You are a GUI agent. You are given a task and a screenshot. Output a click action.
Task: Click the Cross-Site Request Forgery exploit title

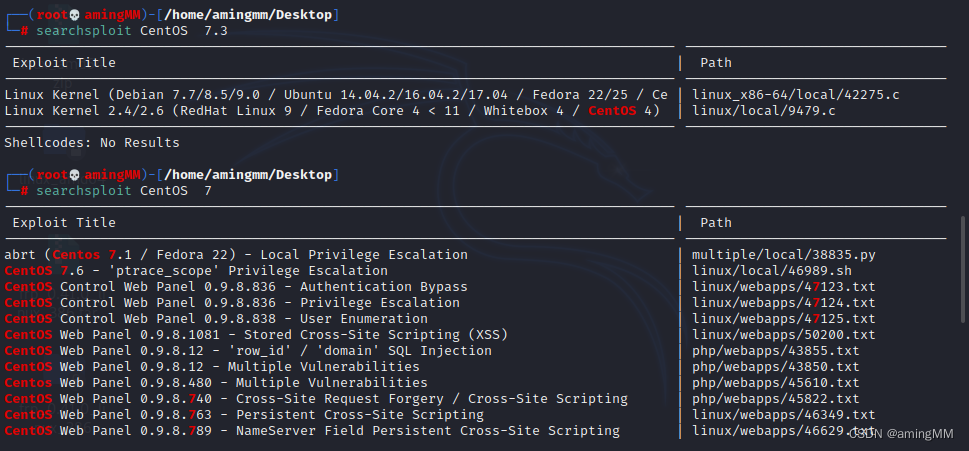pos(316,399)
